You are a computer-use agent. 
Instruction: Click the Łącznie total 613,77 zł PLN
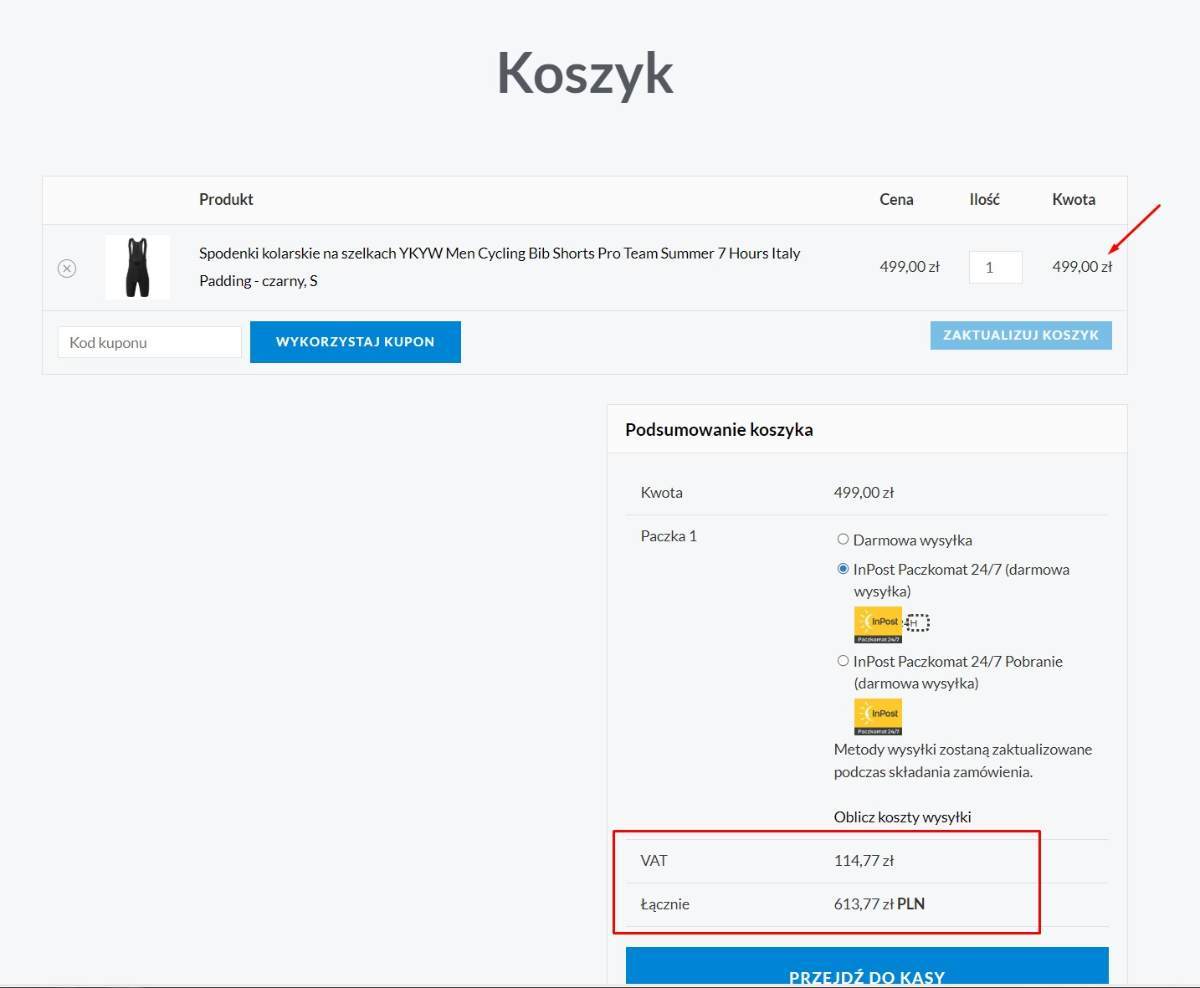[879, 904]
